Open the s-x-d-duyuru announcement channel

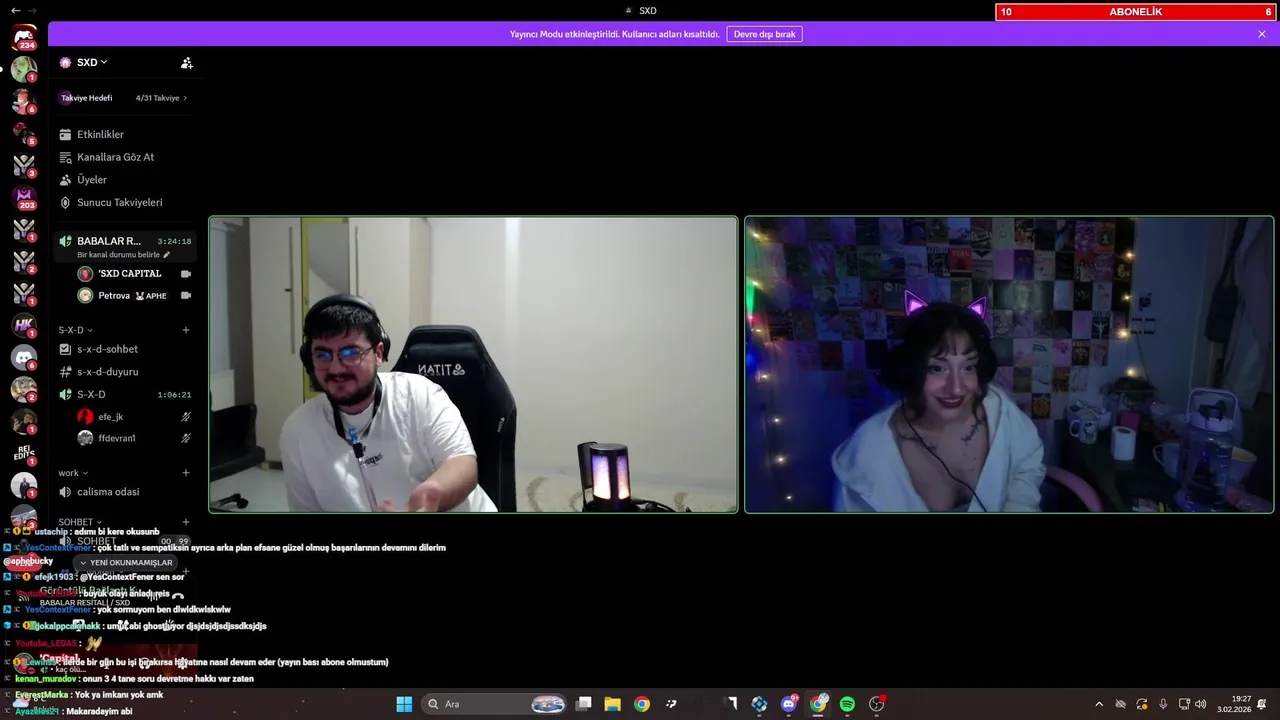click(x=125, y=372)
